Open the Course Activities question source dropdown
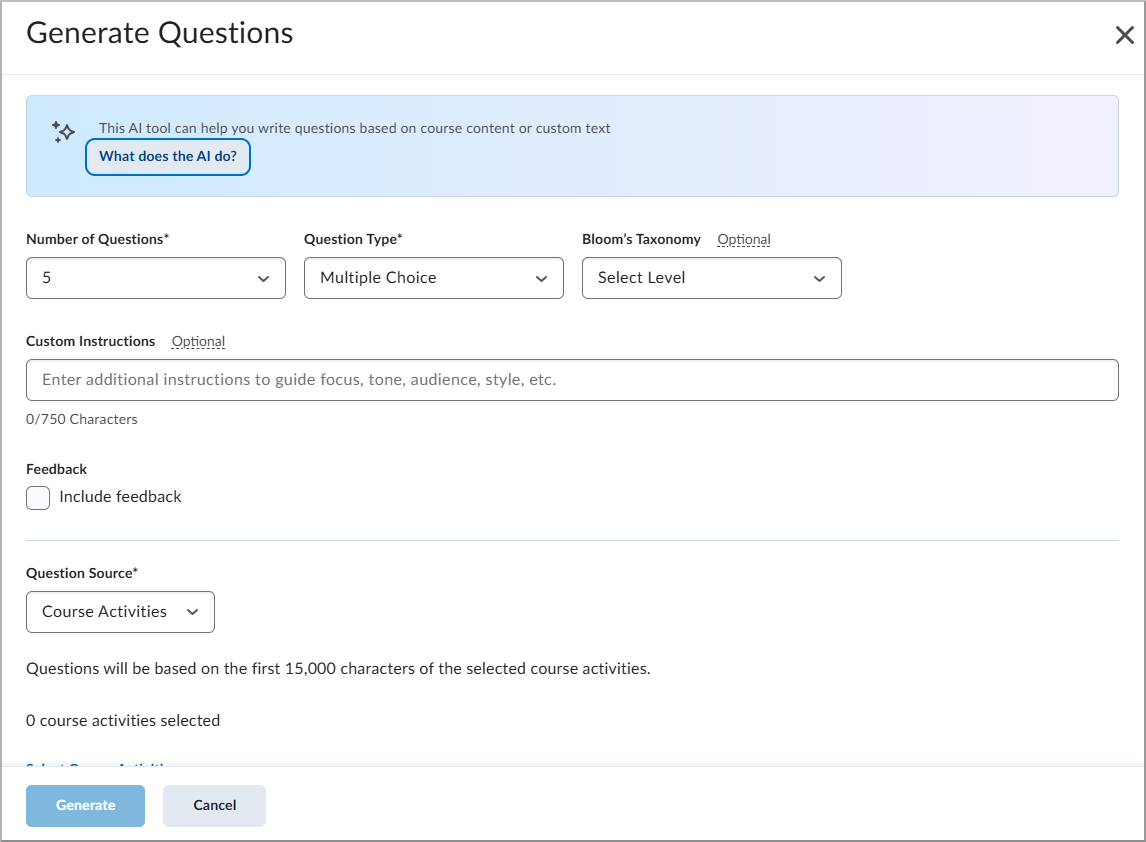The width and height of the screenshot is (1146, 842). pyautogui.click(x=120, y=611)
